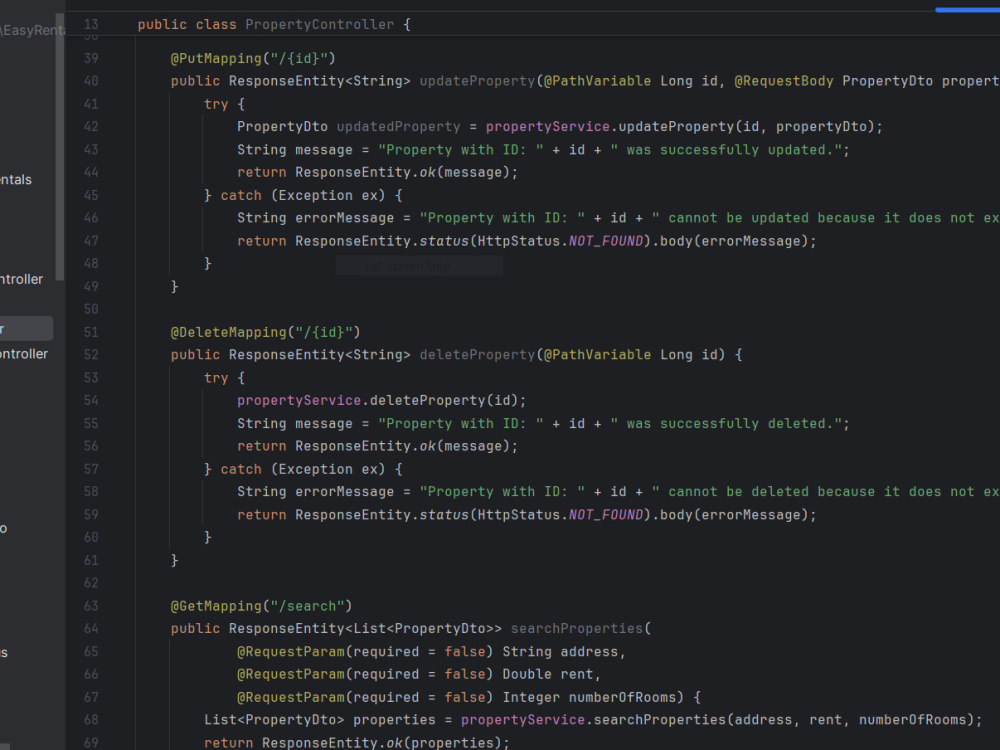Place cursor on updateProperty method name line 40
The image size is (1000, 750).
[477, 81]
